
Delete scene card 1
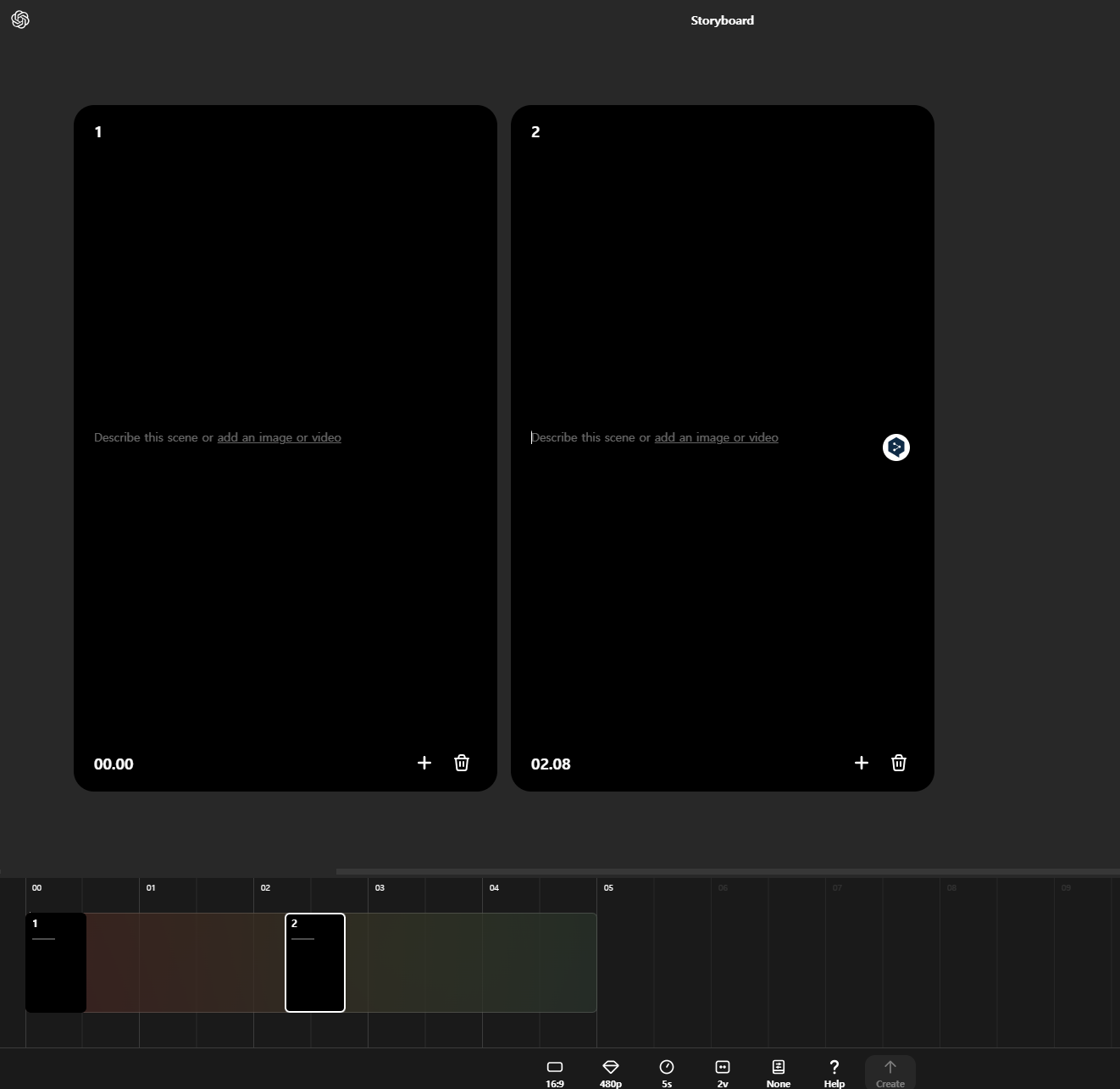(462, 763)
